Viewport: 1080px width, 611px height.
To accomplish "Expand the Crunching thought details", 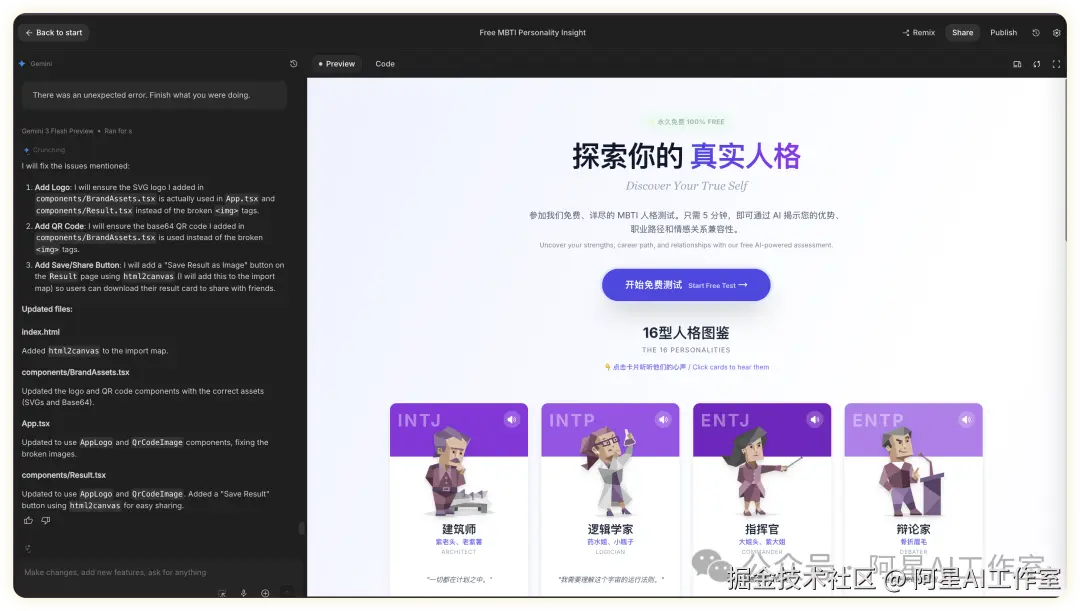I will pyautogui.click(x=50, y=150).
